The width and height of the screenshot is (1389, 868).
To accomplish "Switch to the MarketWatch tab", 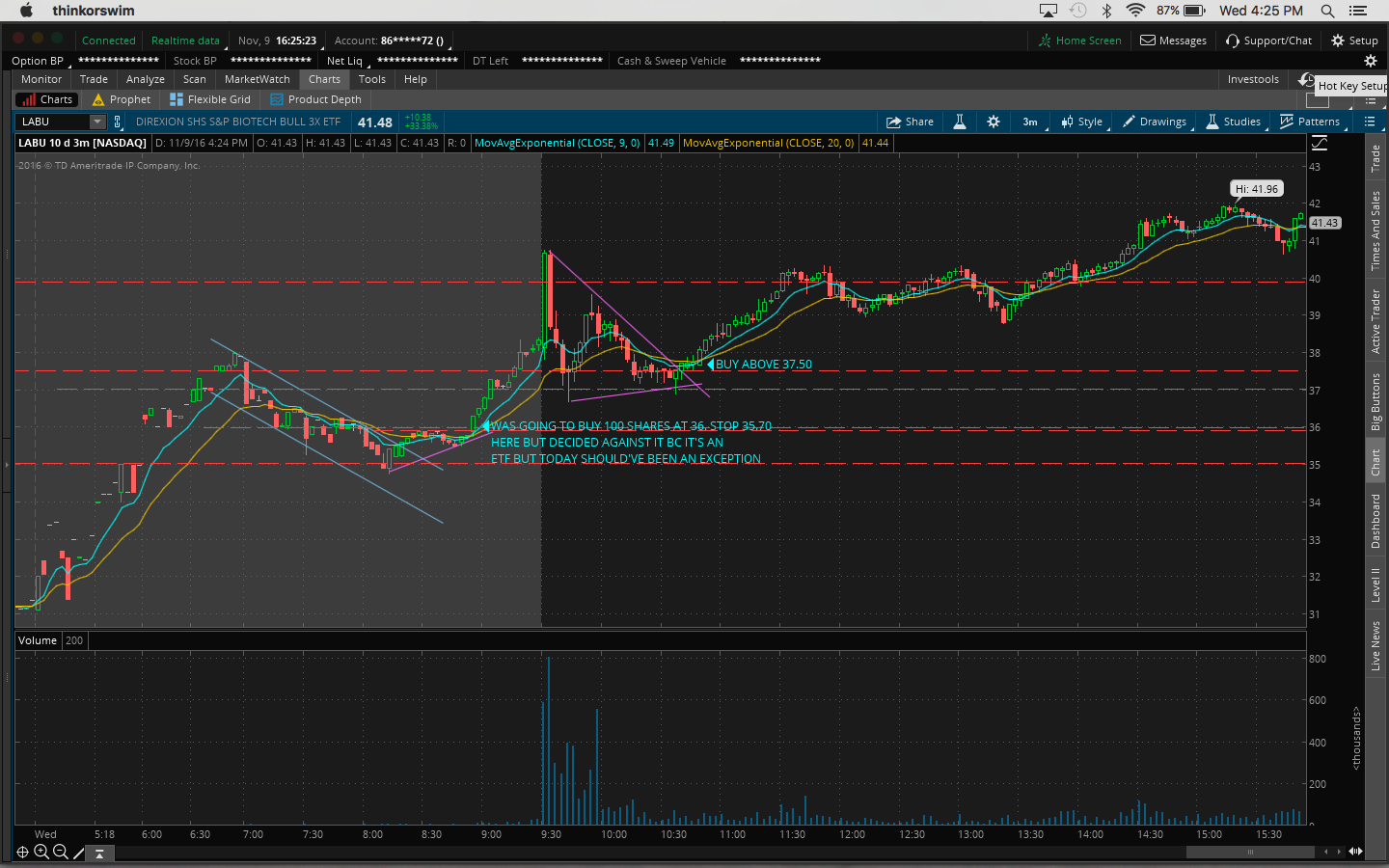I will pos(257,79).
